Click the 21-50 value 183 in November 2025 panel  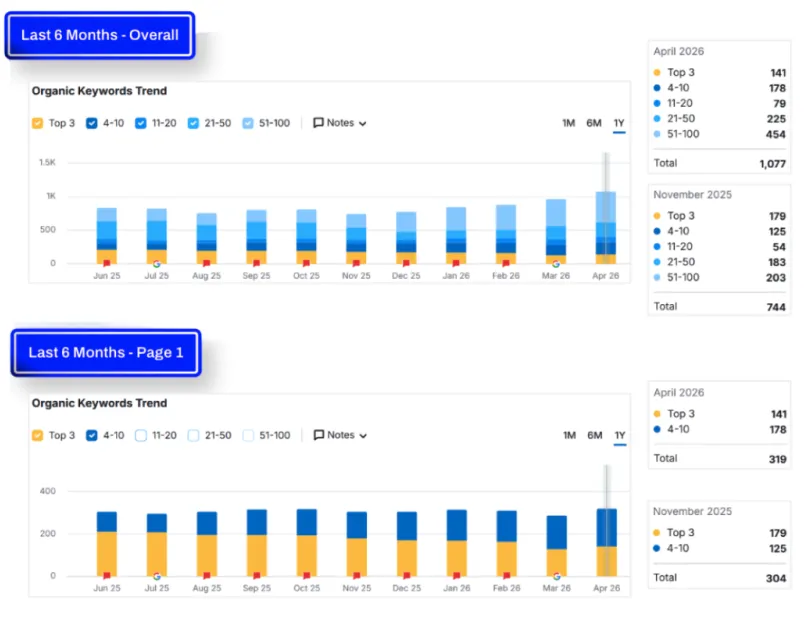click(x=776, y=262)
